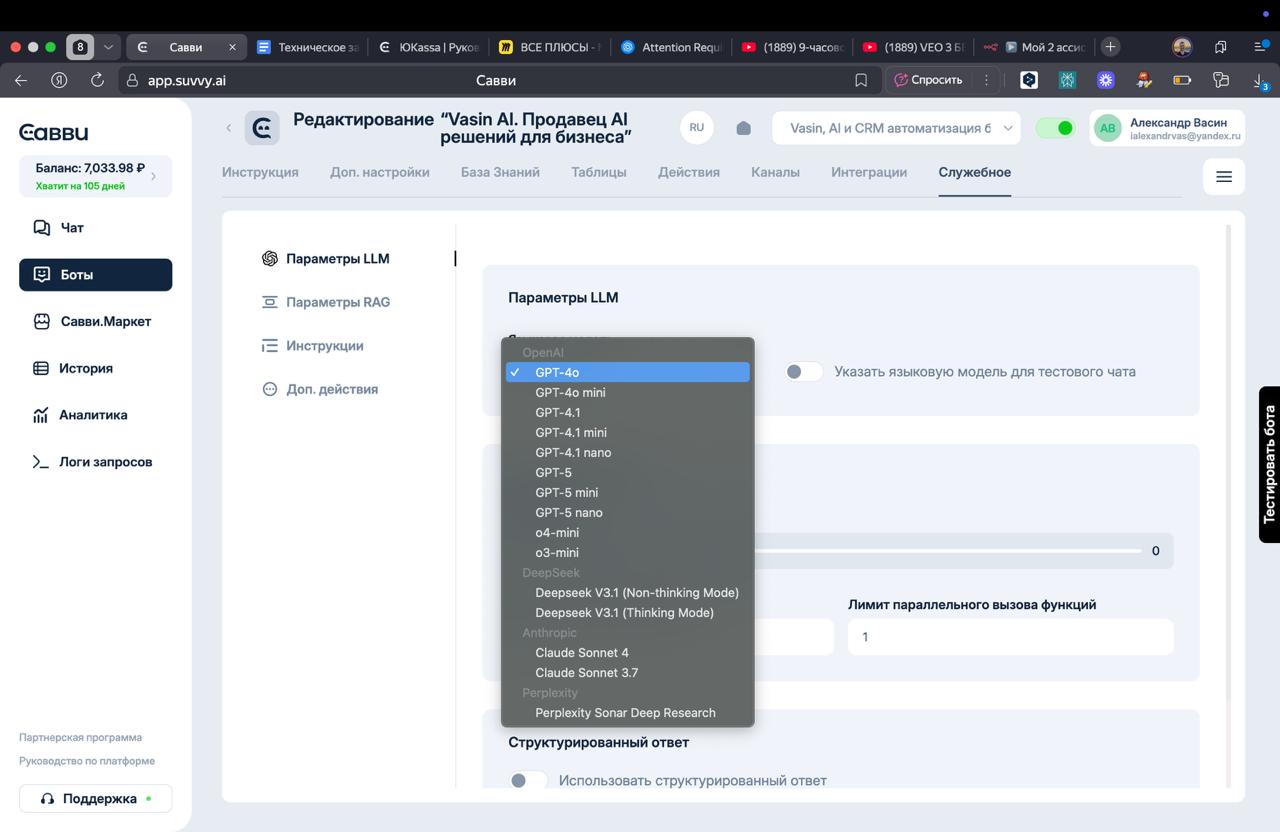Image resolution: width=1280 pixels, height=832 pixels.
Task: Select GPT-4.1 nano model option
Action: click(627, 452)
